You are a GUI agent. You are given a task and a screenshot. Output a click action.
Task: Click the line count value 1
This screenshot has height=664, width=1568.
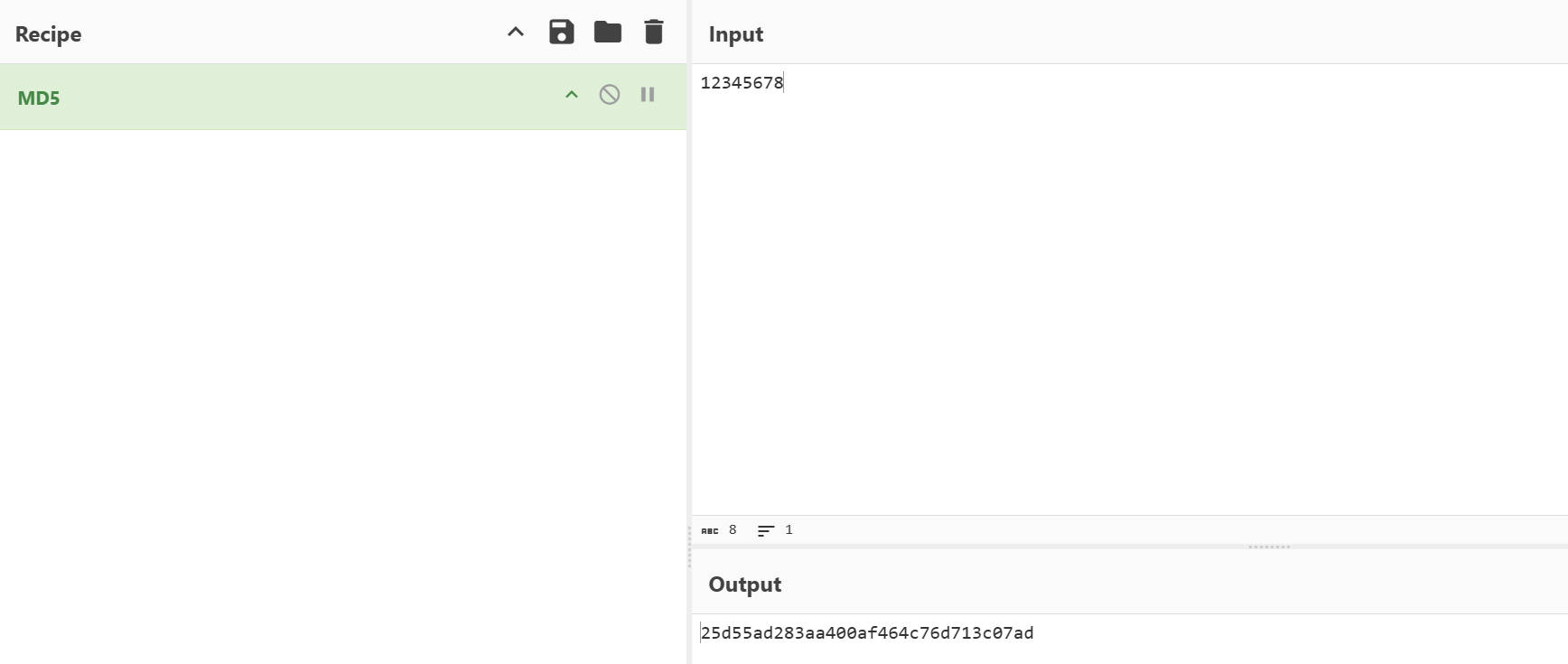pos(789,530)
